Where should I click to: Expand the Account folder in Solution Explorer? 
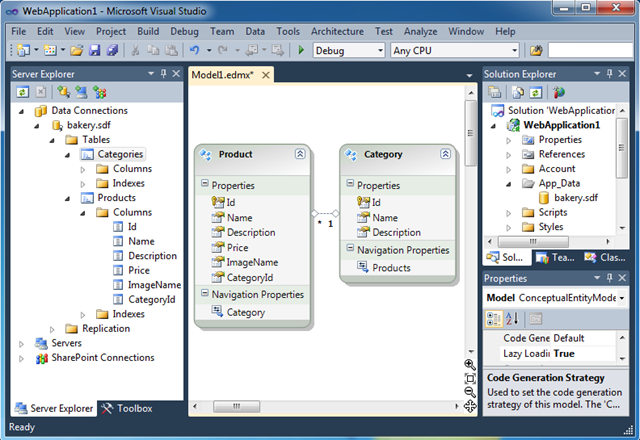[x=509, y=169]
